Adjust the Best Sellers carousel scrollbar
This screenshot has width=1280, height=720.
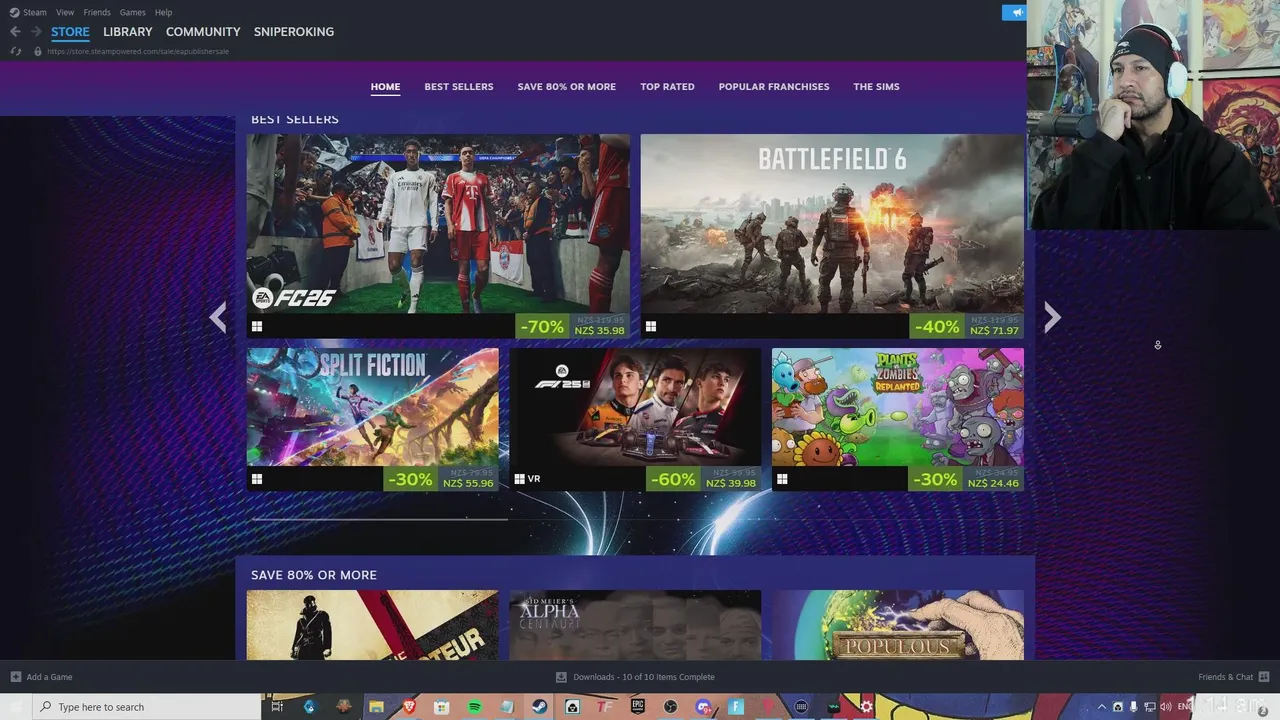[380, 519]
